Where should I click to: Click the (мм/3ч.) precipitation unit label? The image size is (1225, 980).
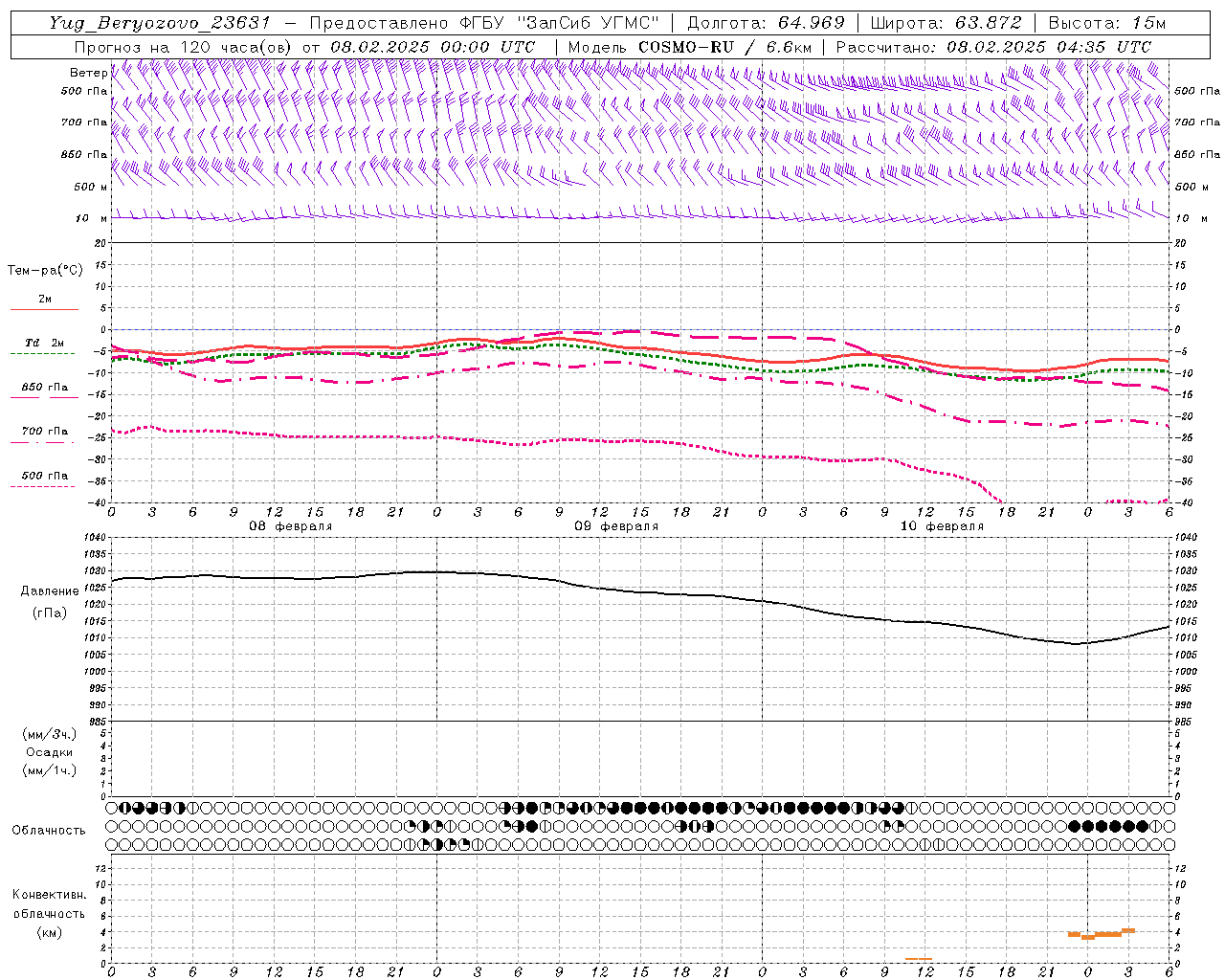(50, 734)
